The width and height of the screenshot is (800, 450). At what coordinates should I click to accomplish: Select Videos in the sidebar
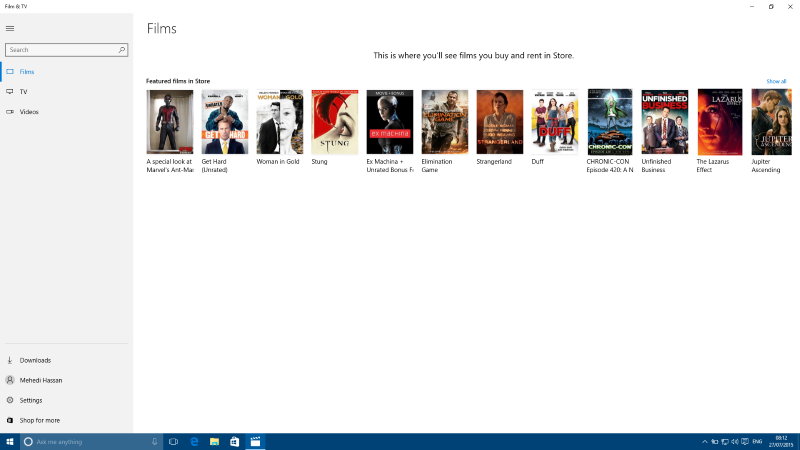(66, 112)
